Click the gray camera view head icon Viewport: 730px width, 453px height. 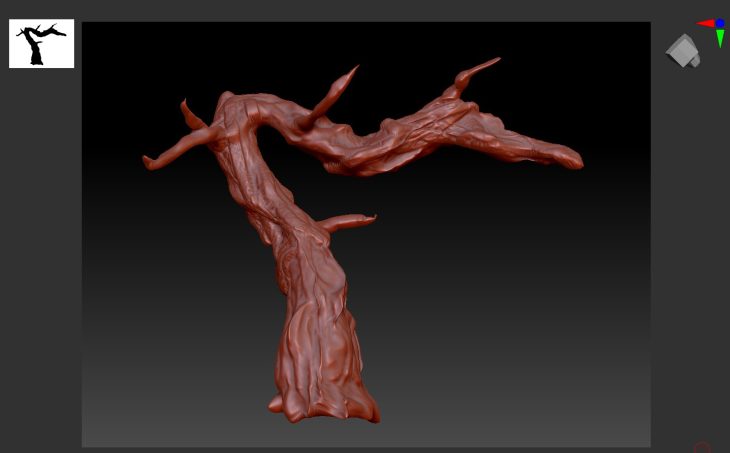pyautogui.click(x=683, y=50)
